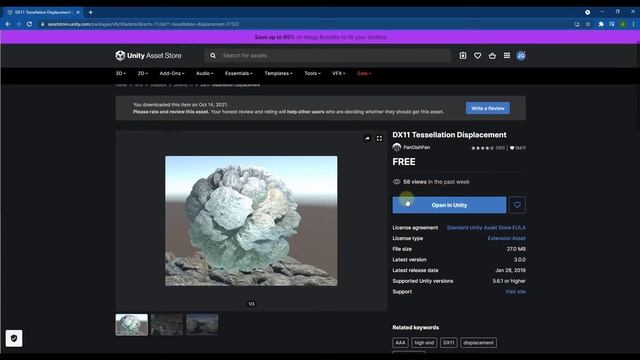
Task: Click the search magnifier icon
Action: pyautogui.click(x=213, y=56)
